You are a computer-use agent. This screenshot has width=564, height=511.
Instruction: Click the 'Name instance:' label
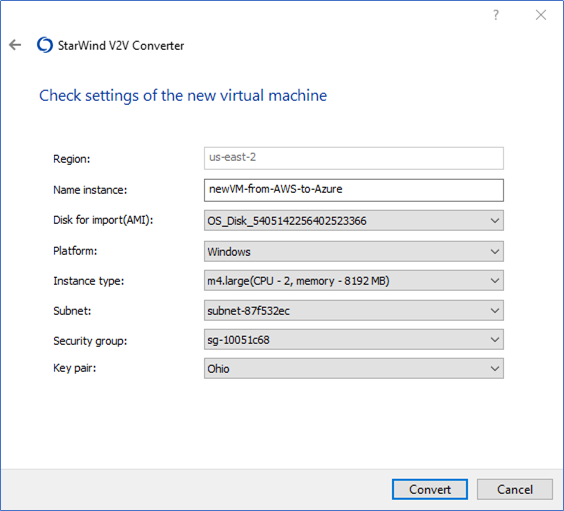(x=90, y=190)
